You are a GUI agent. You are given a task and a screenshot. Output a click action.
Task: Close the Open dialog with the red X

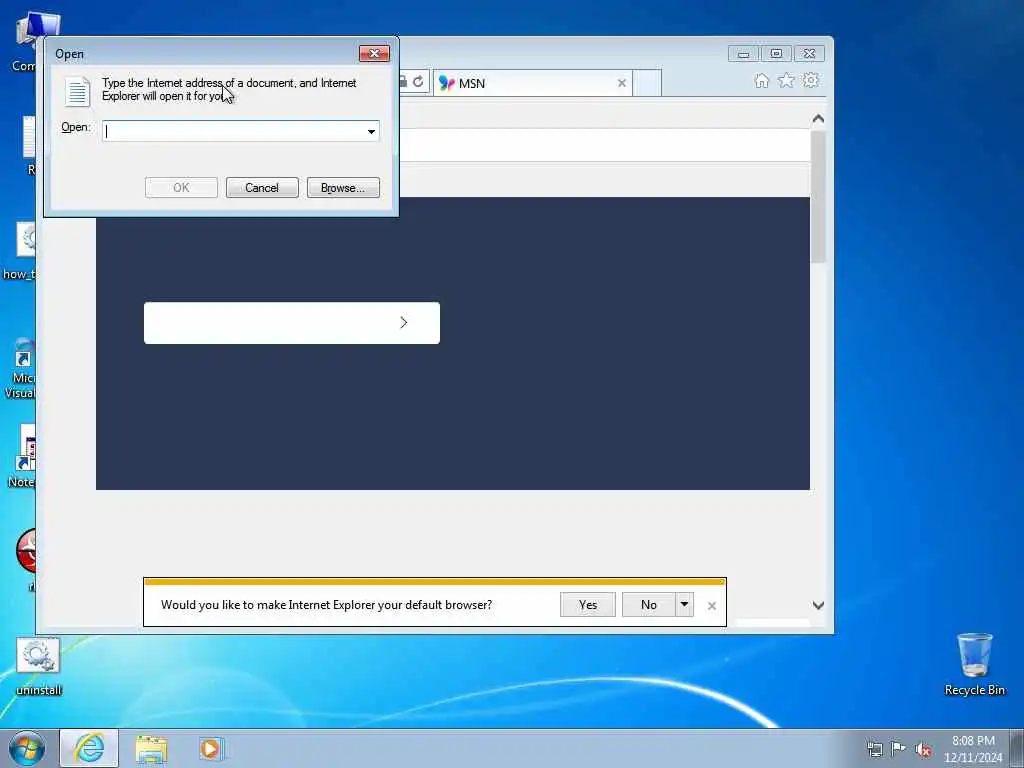[374, 54]
